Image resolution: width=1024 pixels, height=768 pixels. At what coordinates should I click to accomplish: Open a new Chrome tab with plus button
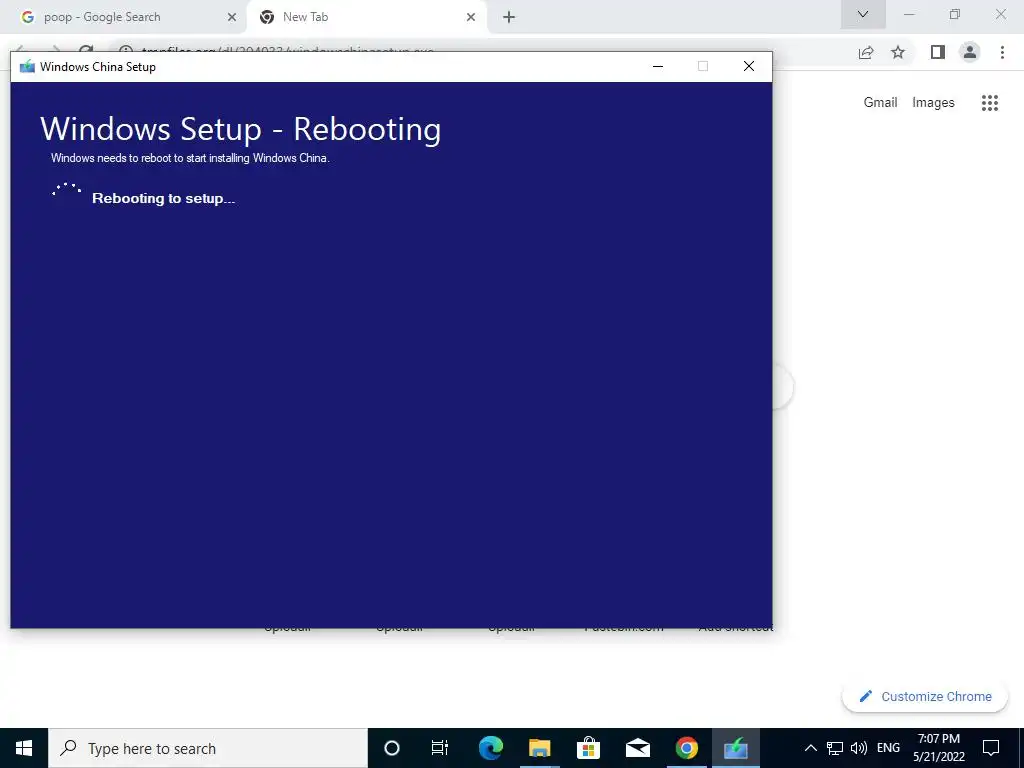(x=509, y=18)
